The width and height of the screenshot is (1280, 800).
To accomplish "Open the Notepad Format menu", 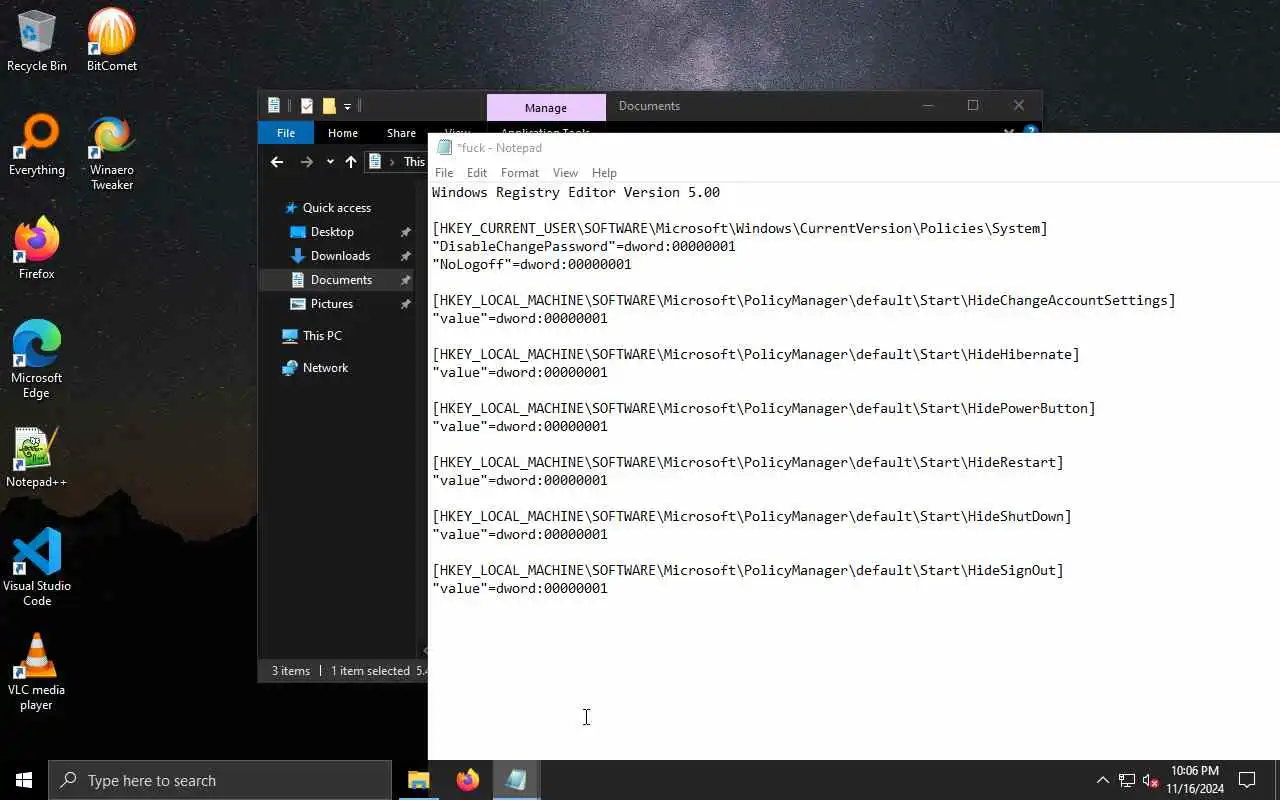I will pyautogui.click(x=520, y=173).
